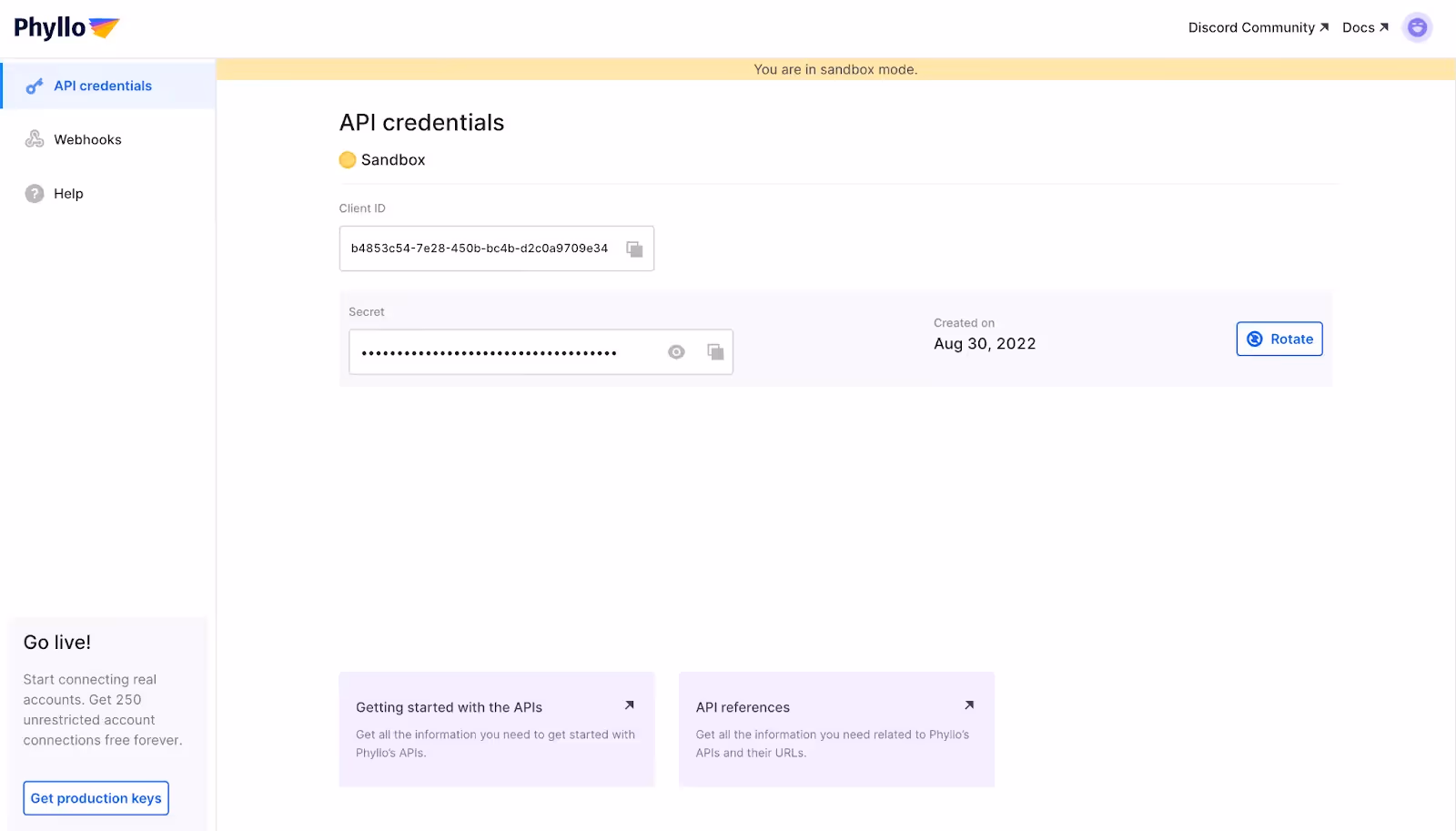Open the Discord Community link
1456x831 pixels.
click(1258, 27)
